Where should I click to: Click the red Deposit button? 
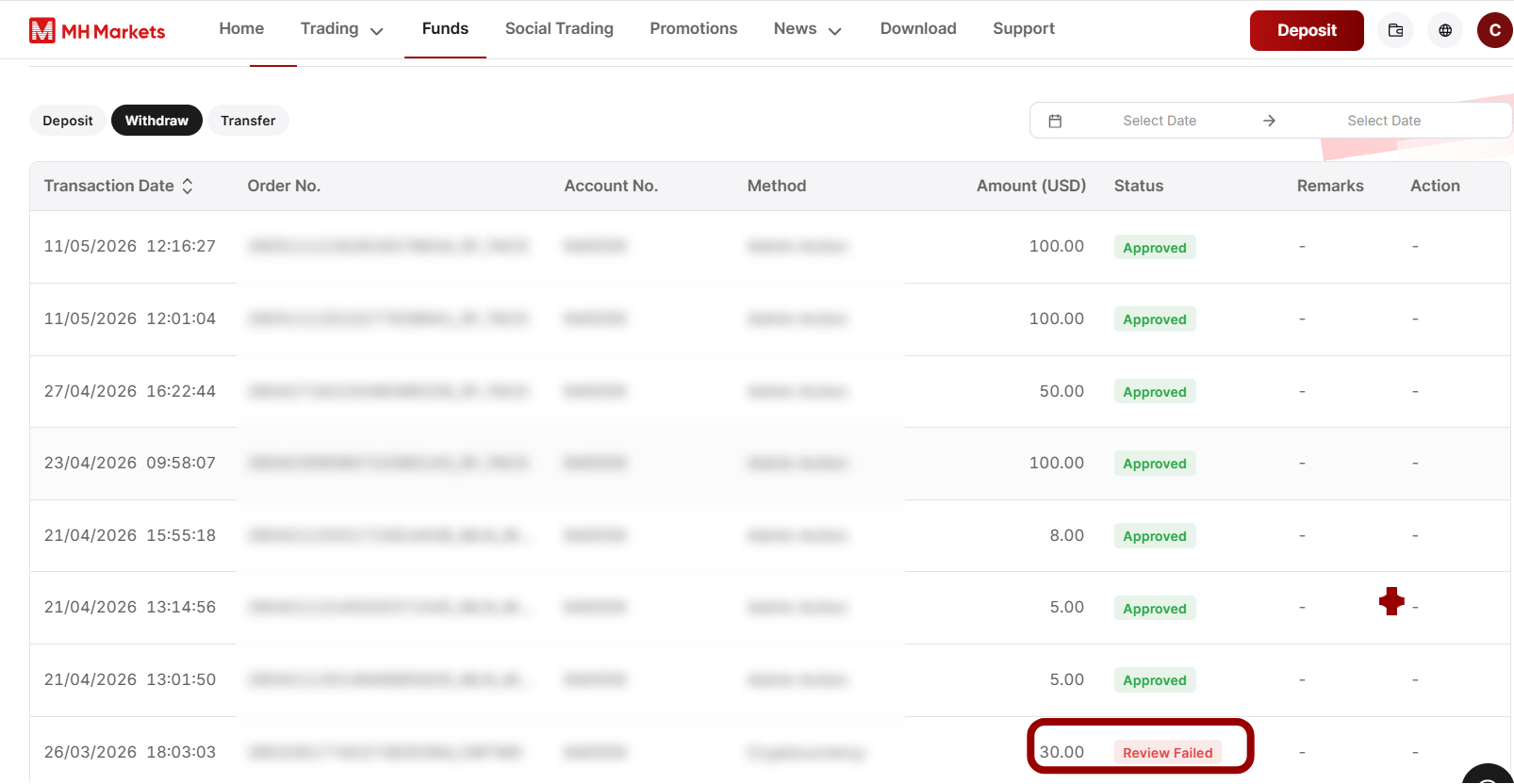pyautogui.click(x=1307, y=30)
